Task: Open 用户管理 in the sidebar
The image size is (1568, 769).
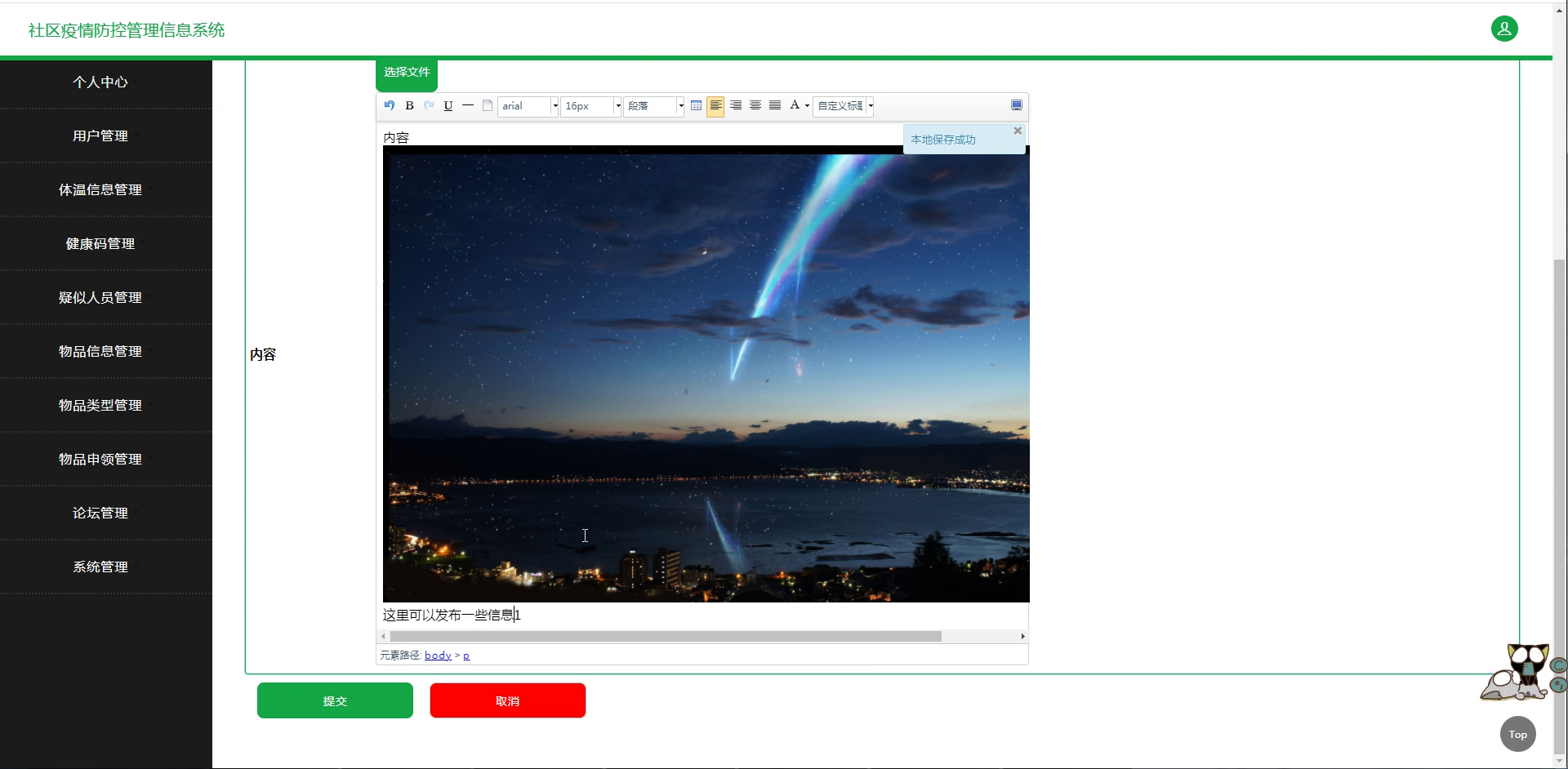Action: click(100, 136)
